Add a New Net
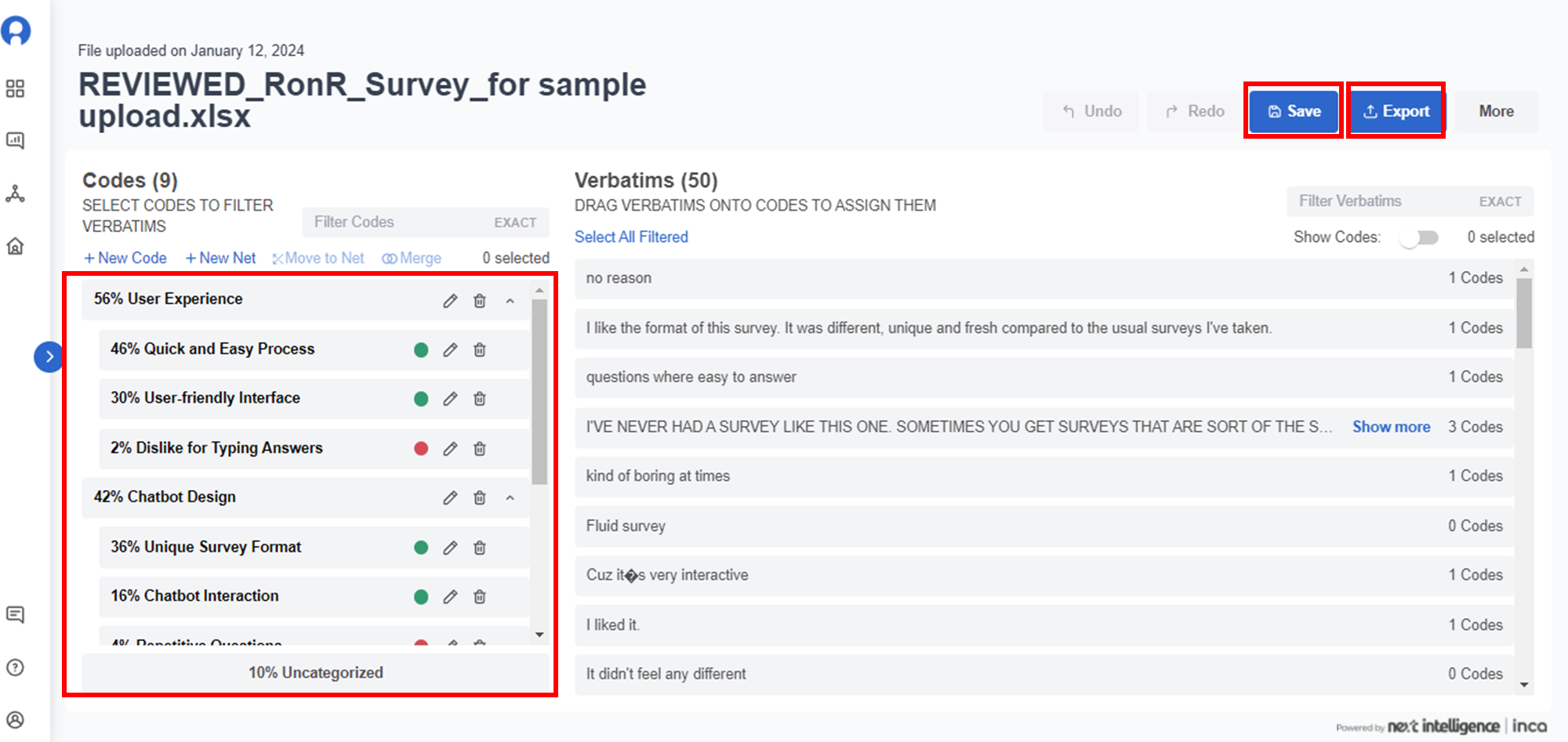The width and height of the screenshot is (1568, 742). (220, 258)
